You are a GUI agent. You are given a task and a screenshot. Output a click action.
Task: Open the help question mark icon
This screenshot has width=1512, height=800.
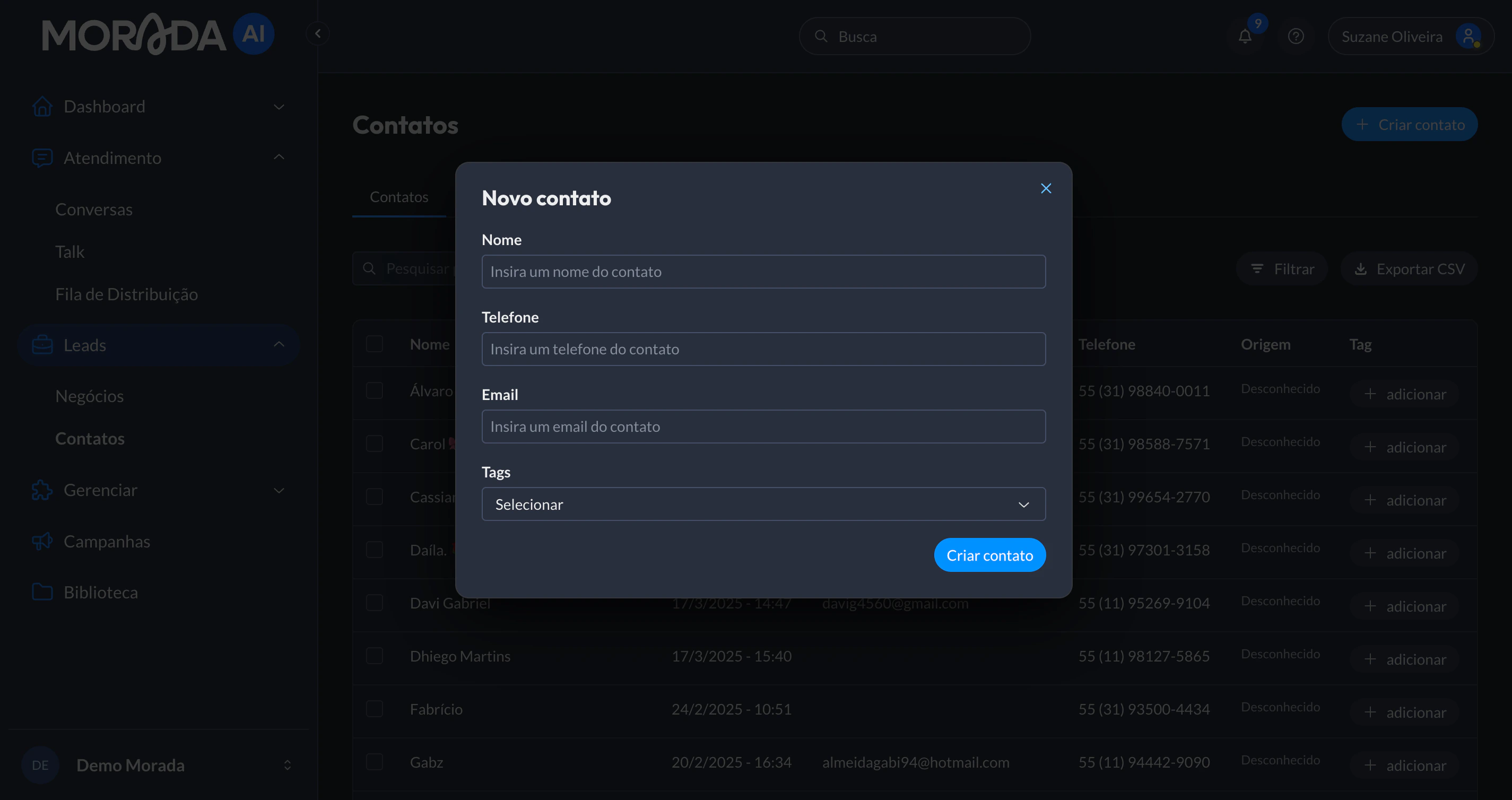(1296, 37)
